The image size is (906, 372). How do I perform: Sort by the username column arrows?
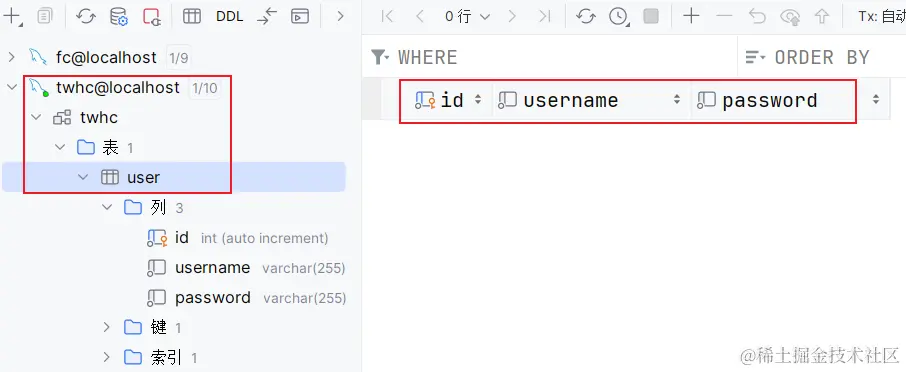pyautogui.click(x=677, y=100)
